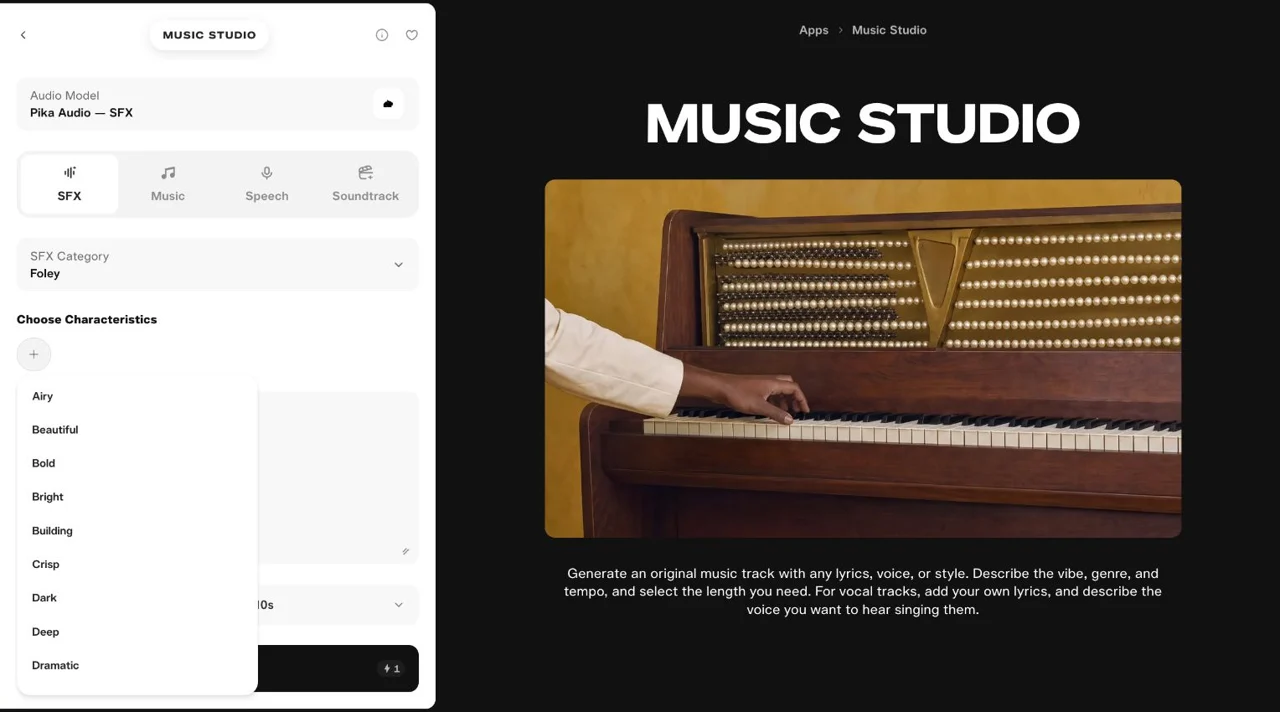The width and height of the screenshot is (1280, 712).
Task: Click the Pika Audio model logo icon
Action: pos(389,104)
